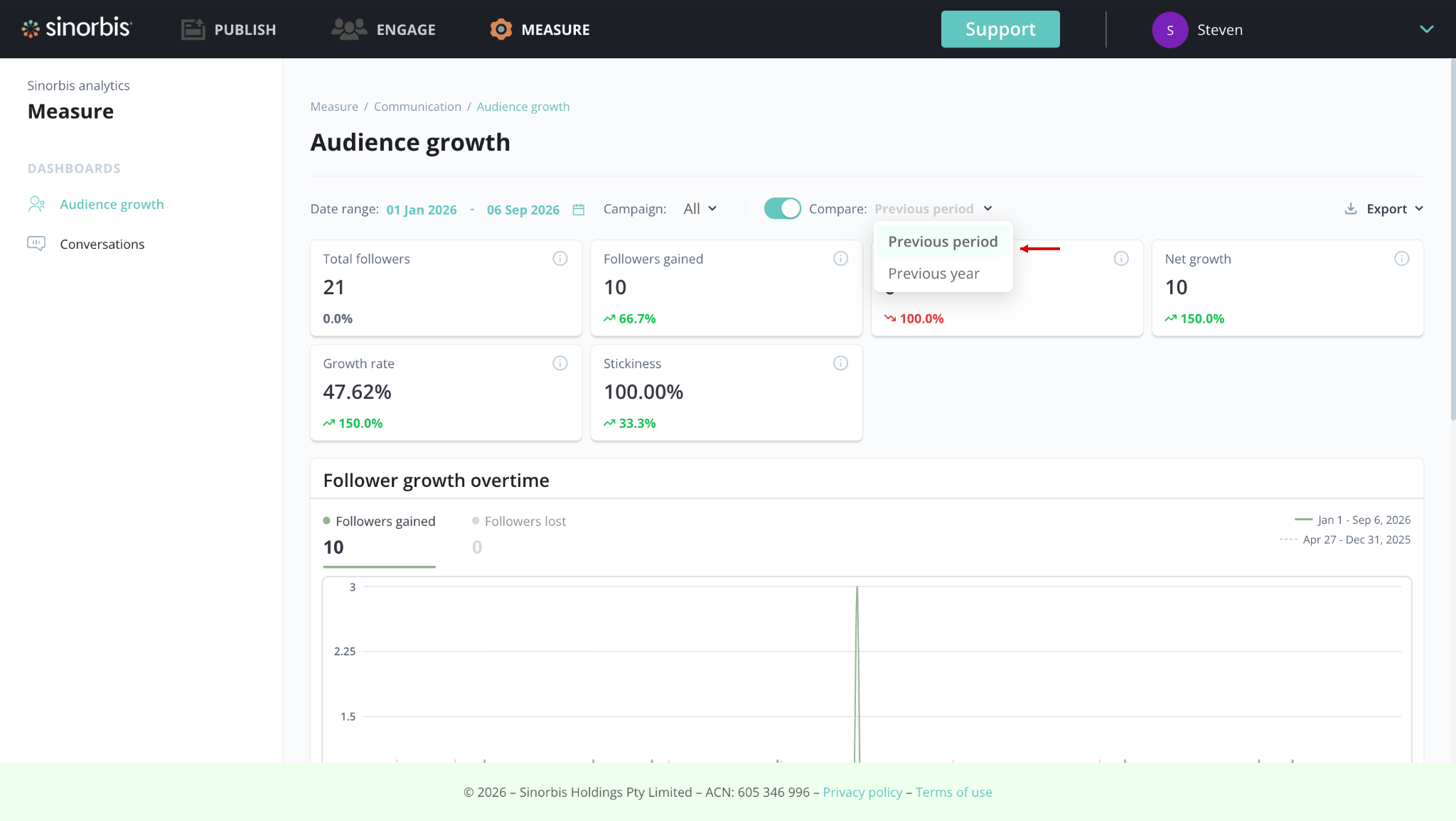Image resolution: width=1456 pixels, height=821 pixels.
Task: Open the Export dropdown
Action: (1384, 209)
